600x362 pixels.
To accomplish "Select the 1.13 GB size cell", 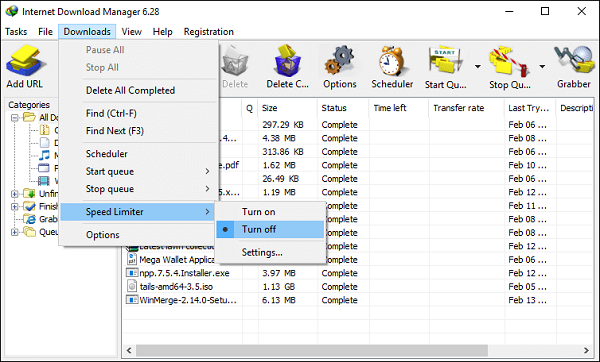I will 279,287.
